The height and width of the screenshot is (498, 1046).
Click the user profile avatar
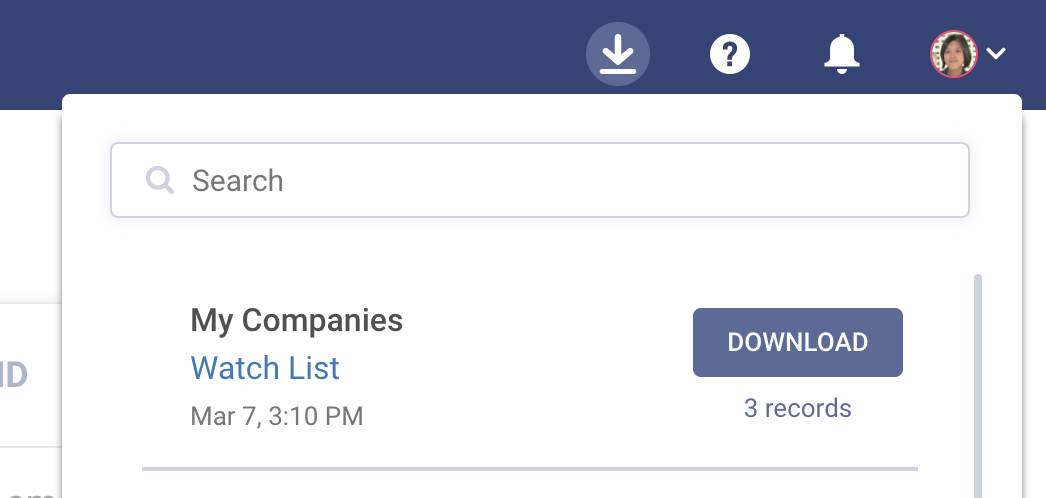coord(953,54)
